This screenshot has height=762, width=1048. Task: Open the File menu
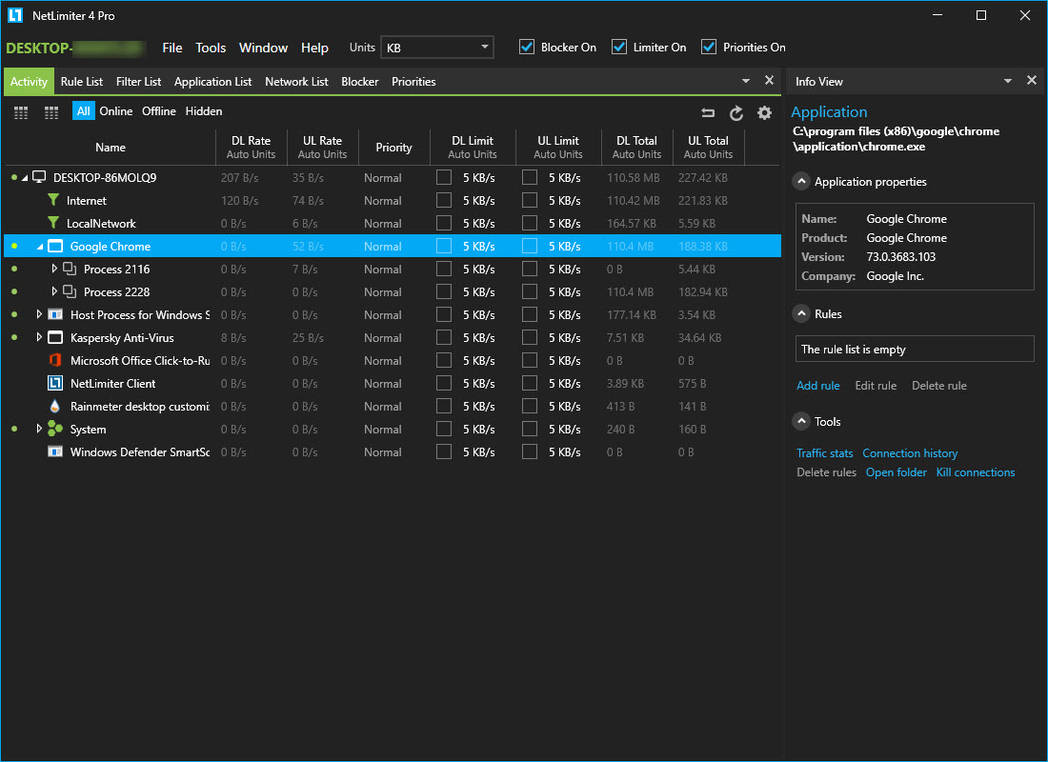(172, 47)
